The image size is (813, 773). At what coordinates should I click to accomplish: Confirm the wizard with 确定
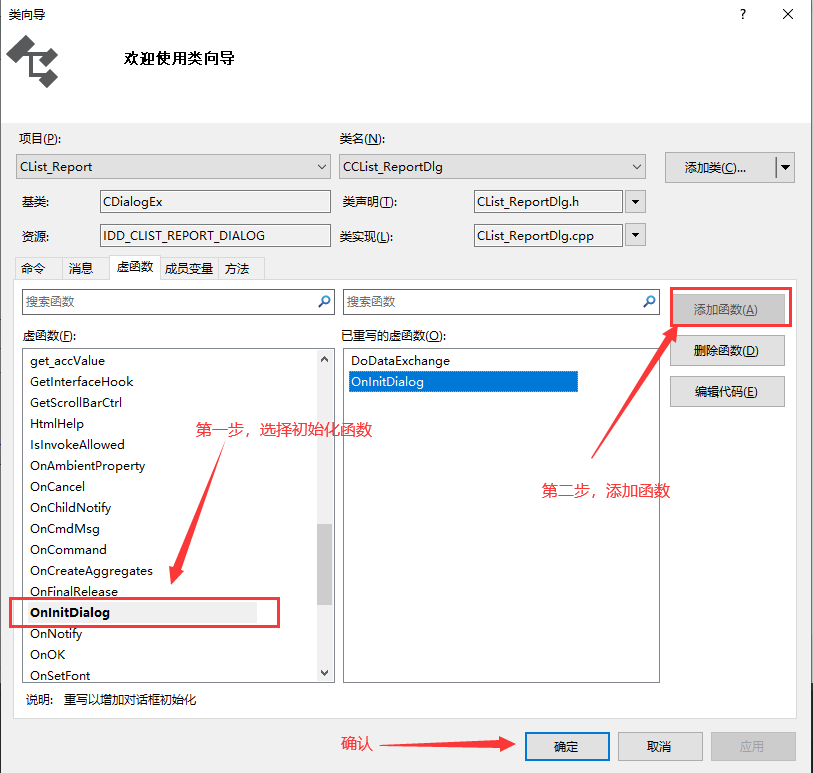pyautogui.click(x=566, y=745)
